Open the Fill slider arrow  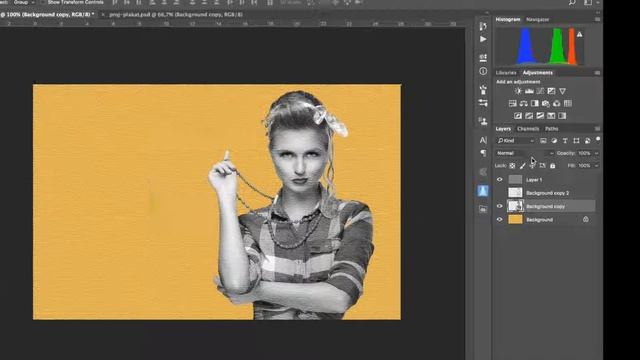(596, 166)
